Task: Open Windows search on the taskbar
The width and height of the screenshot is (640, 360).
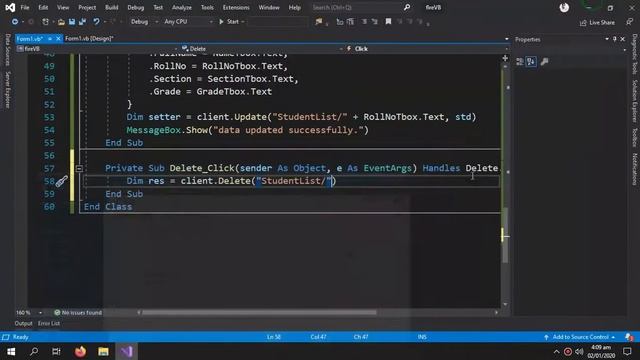Action: point(34,351)
